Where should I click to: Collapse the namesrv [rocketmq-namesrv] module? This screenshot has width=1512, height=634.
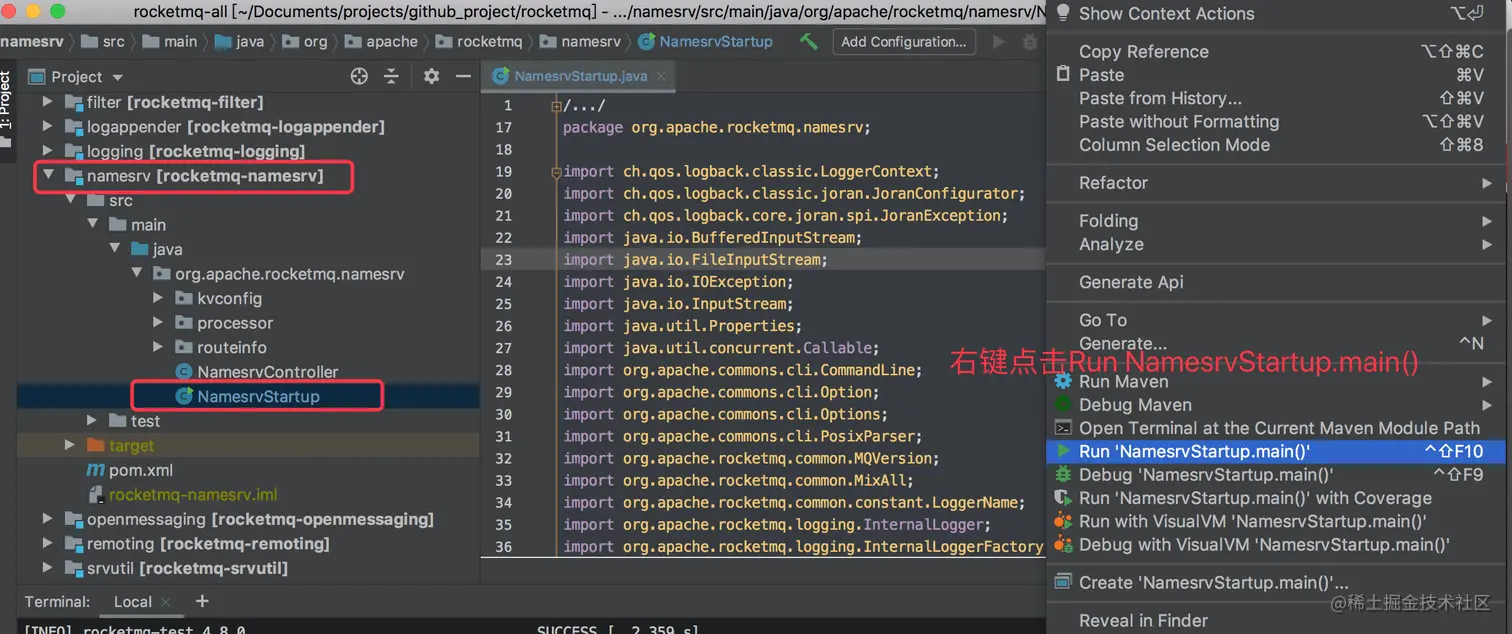(x=47, y=175)
